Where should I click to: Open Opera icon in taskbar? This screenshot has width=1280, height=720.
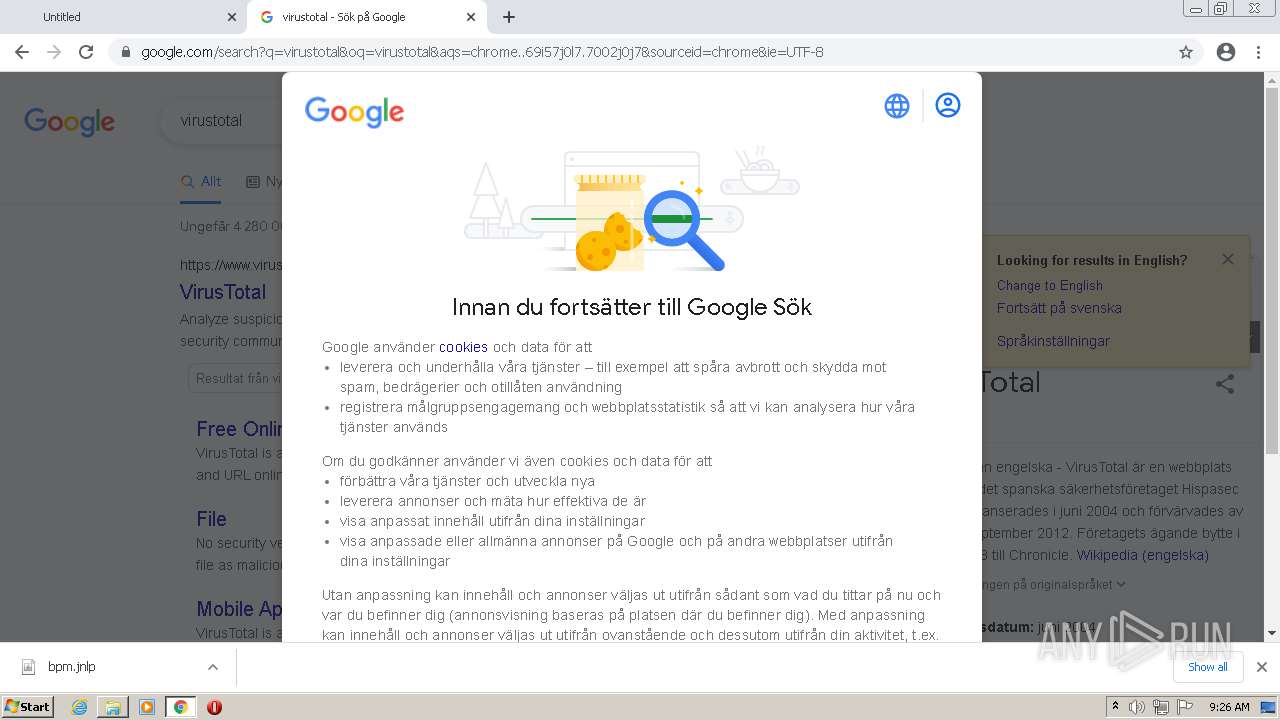coord(214,707)
